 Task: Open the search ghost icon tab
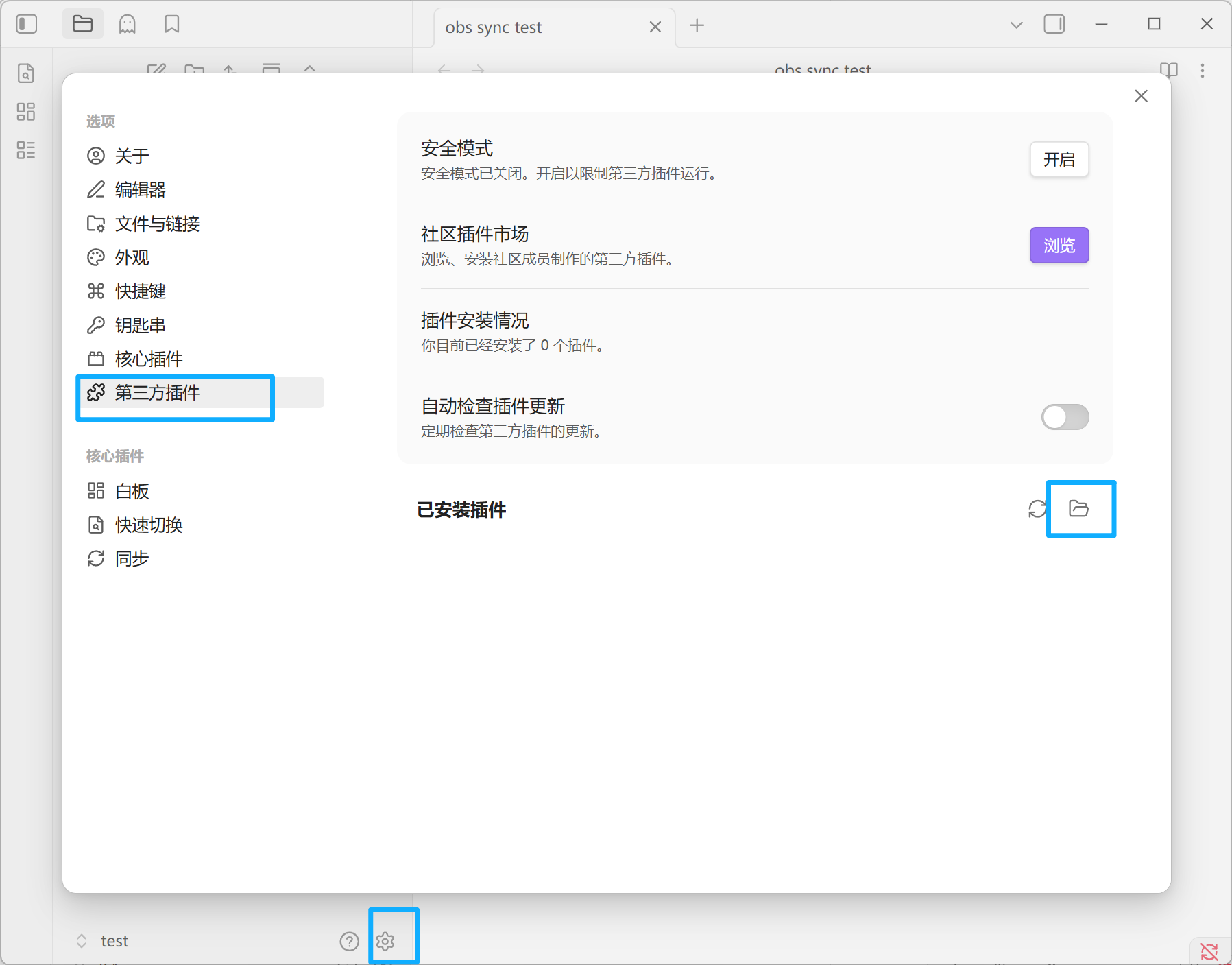(128, 24)
